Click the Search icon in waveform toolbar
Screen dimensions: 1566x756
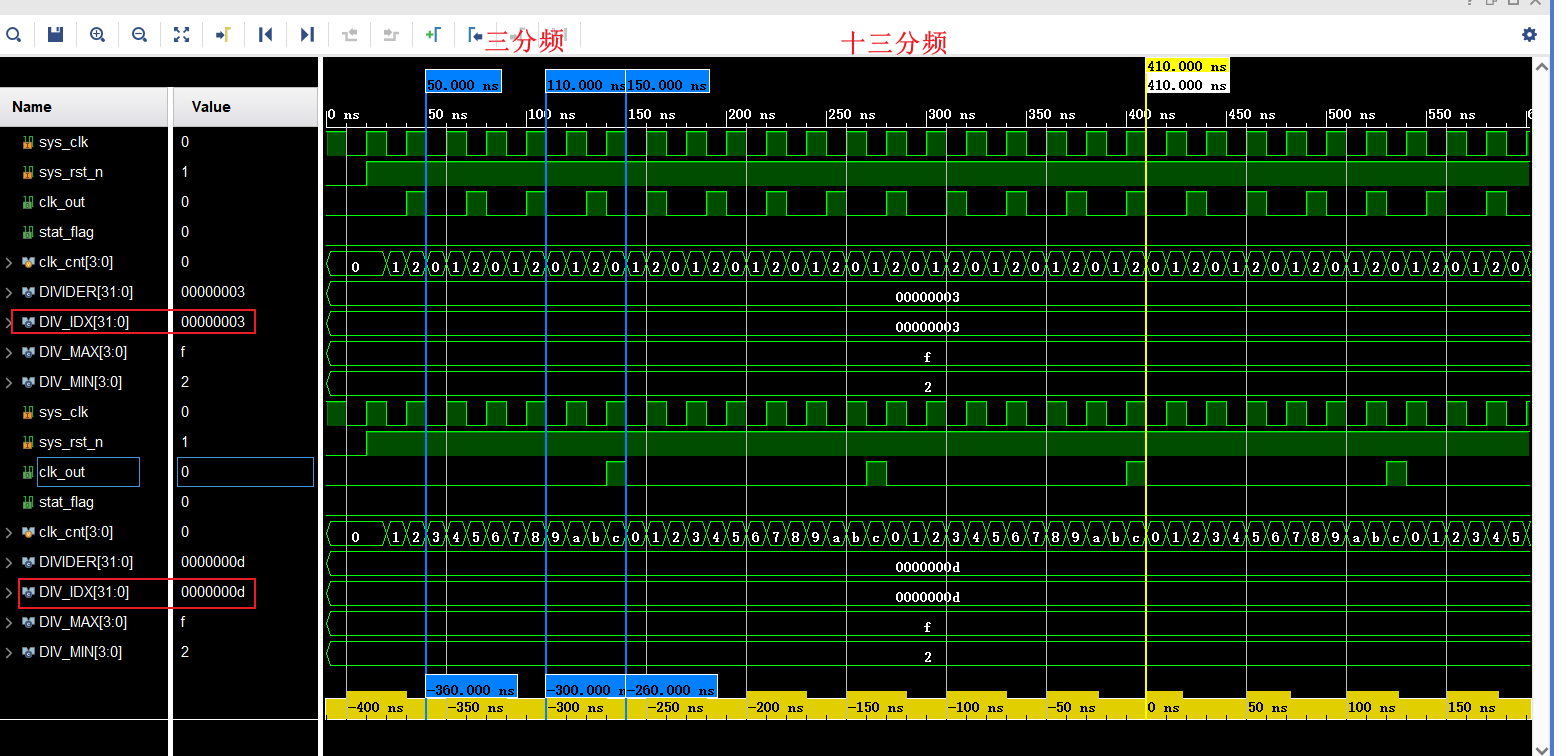[x=14, y=35]
